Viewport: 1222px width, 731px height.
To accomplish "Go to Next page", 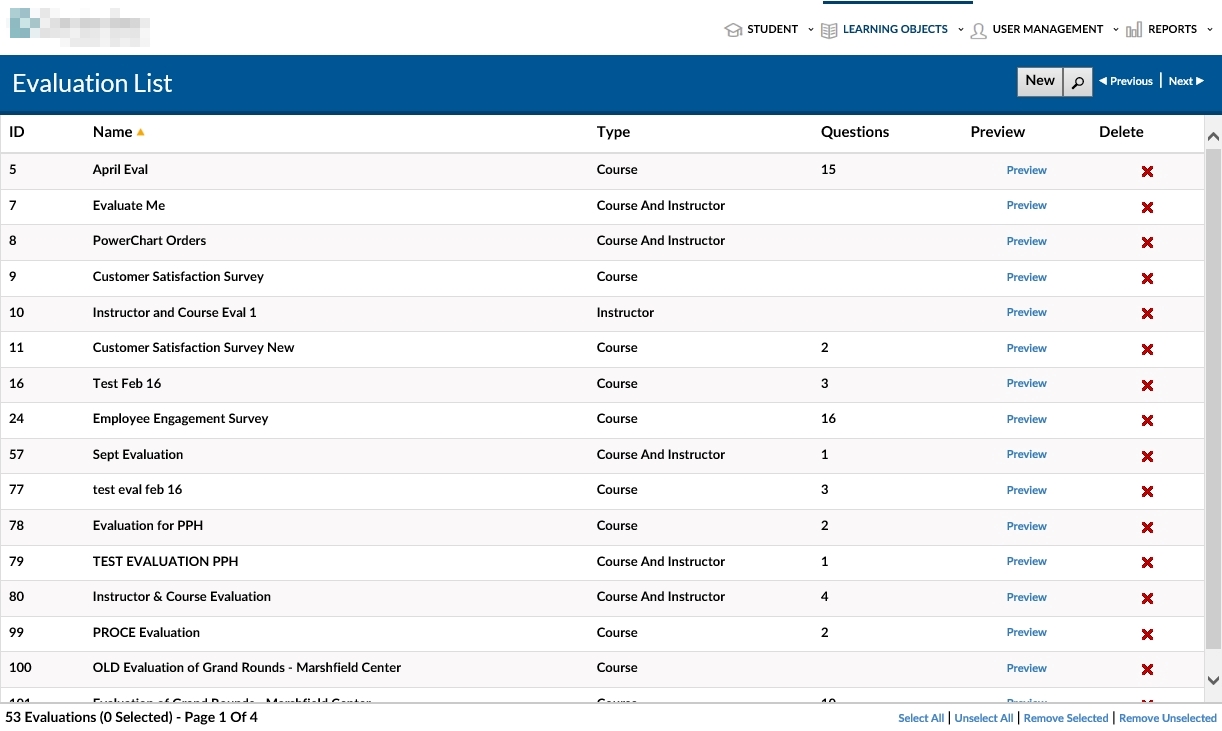I will [x=1186, y=82].
